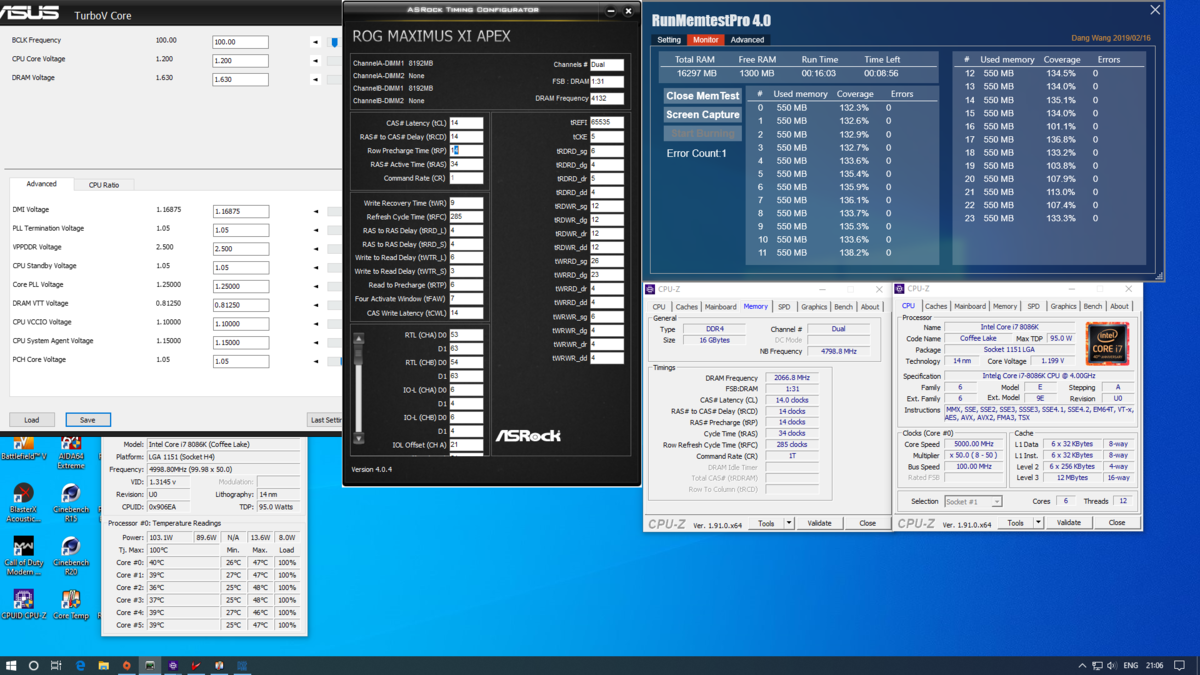Click DRAM Frequency field in ASRock

[x=606, y=99]
